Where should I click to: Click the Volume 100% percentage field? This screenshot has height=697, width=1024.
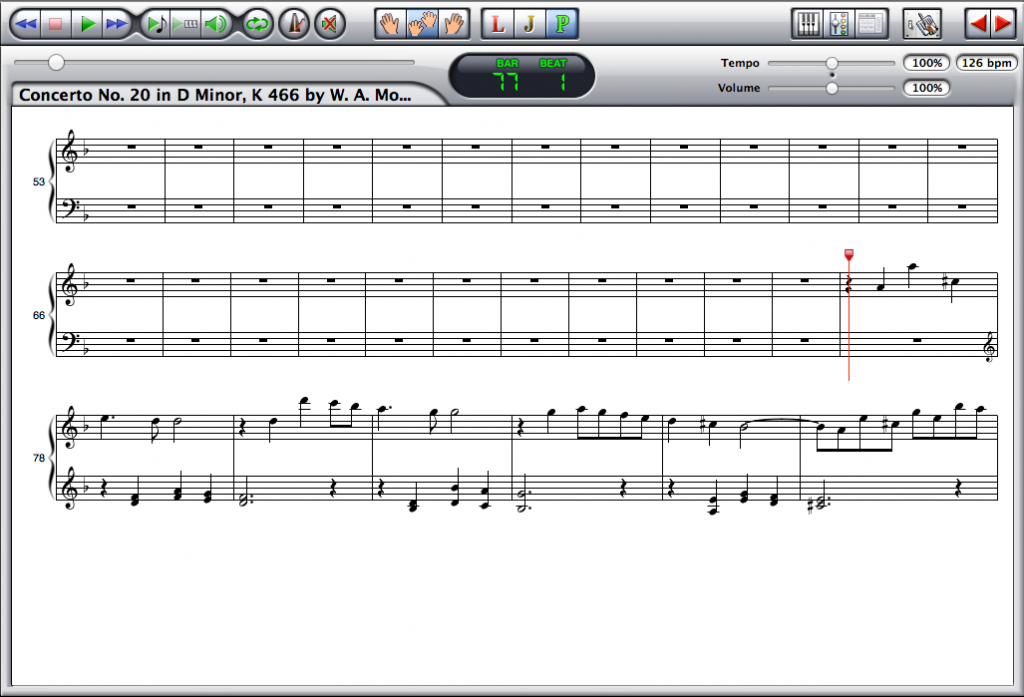click(x=926, y=88)
